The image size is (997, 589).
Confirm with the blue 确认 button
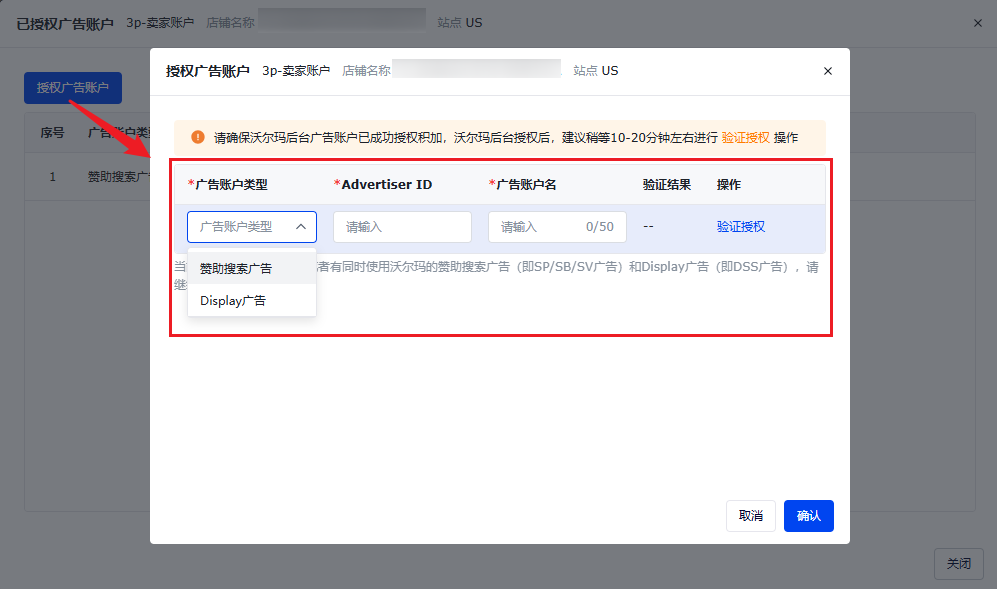pyautogui.click(x=808, y=515)
